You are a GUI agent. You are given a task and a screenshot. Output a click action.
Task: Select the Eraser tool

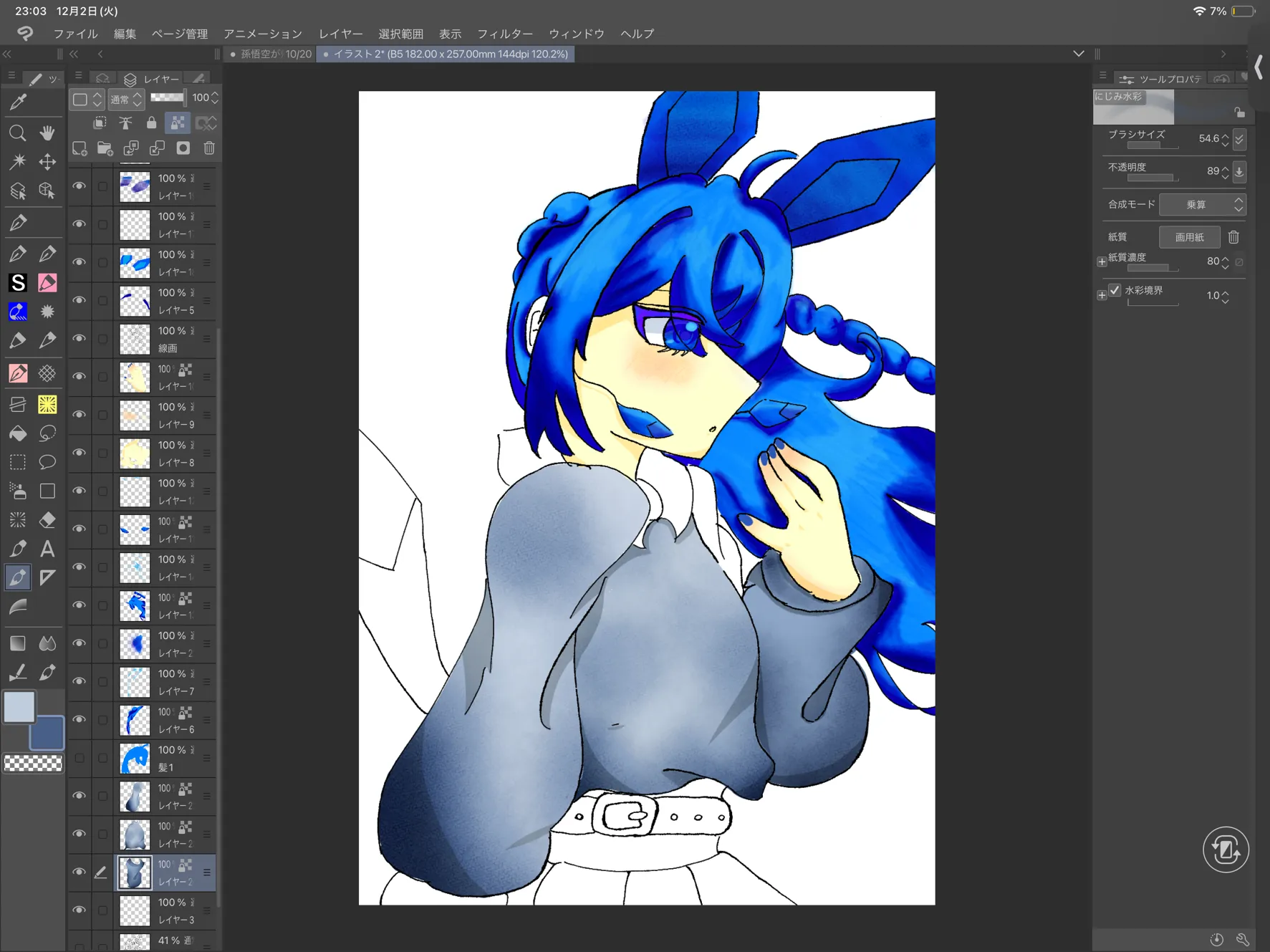tap(47, 520)
